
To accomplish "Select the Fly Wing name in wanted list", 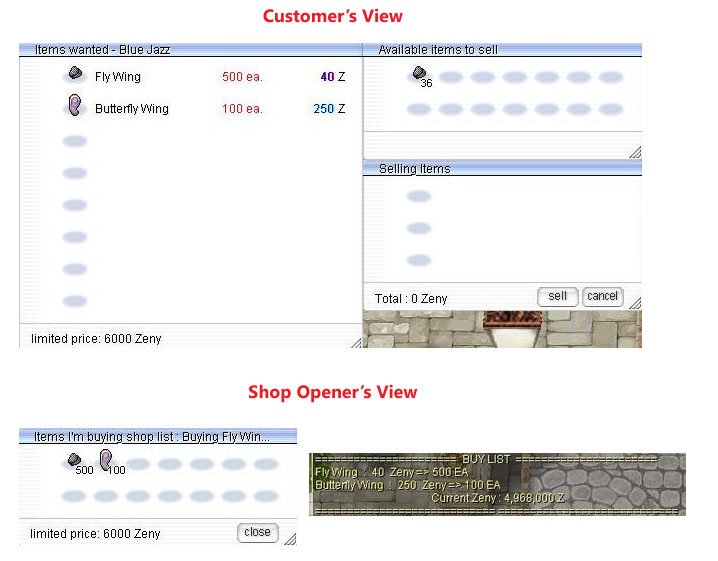I will [118, 77].
